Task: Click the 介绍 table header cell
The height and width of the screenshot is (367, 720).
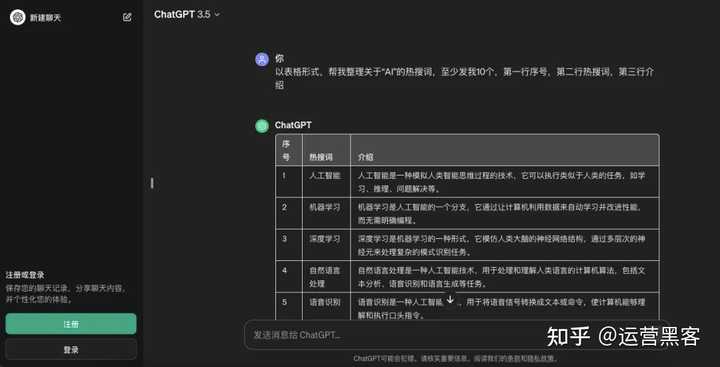Action: 505,150
